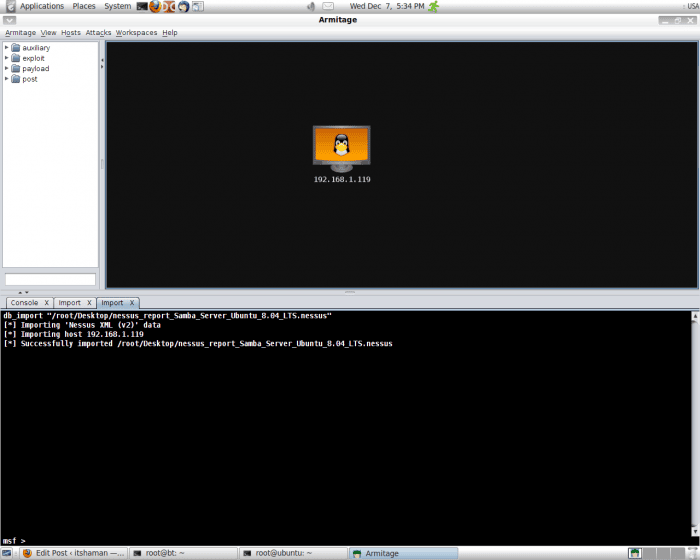Collapse module panel with left arrow
Image resolution: width=700 pixels, height=560 pixels.
click(x=102, y=60)
